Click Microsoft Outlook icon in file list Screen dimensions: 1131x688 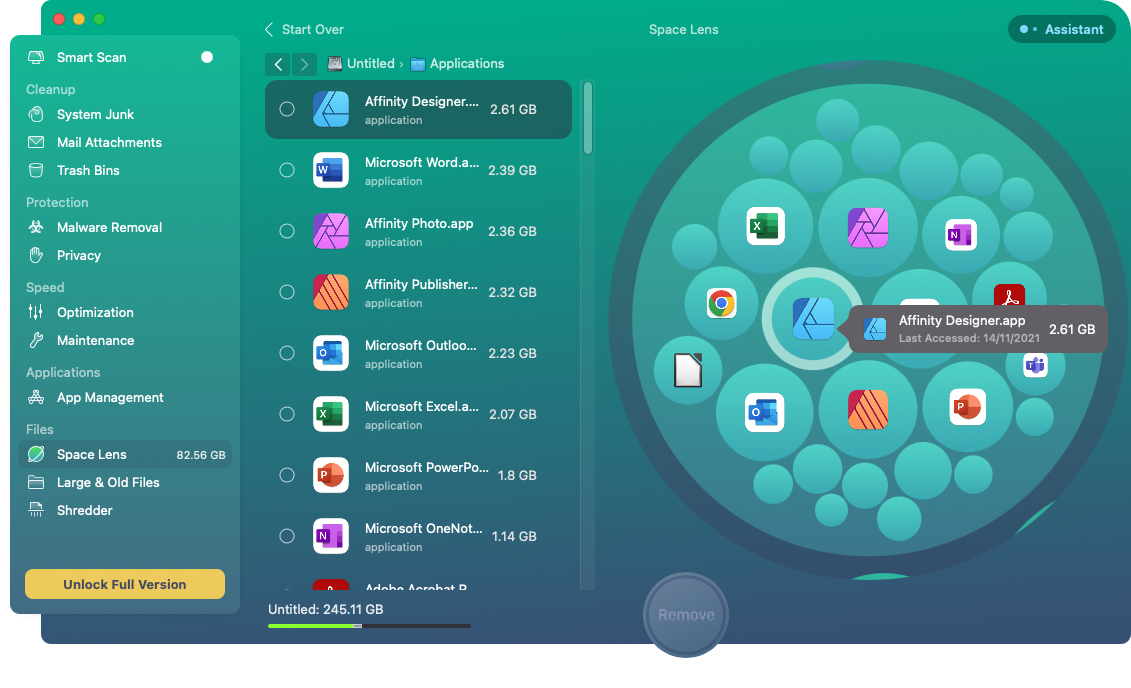[331, 353]
